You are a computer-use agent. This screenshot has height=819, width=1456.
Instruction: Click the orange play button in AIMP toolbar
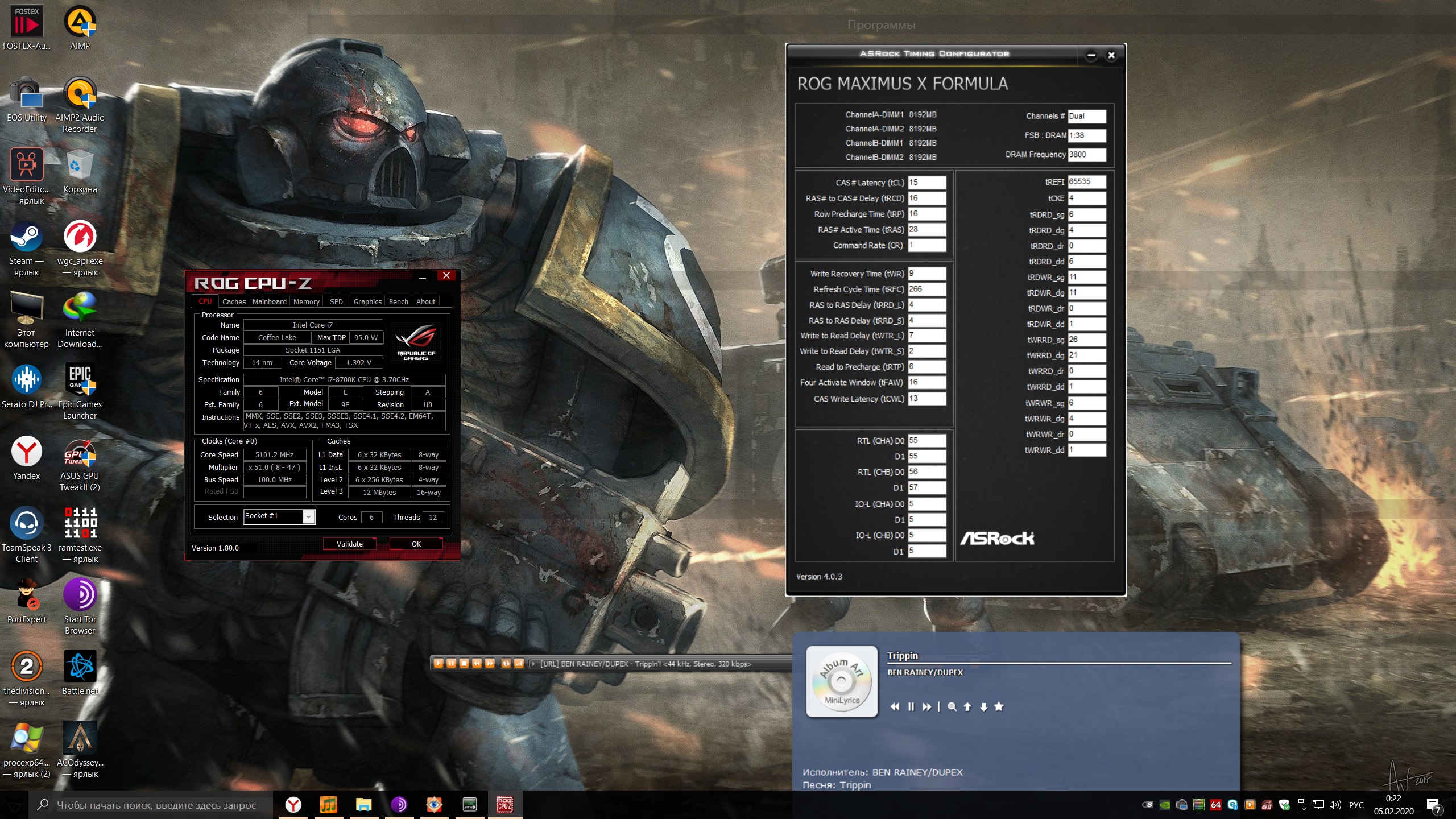(438, 663)
